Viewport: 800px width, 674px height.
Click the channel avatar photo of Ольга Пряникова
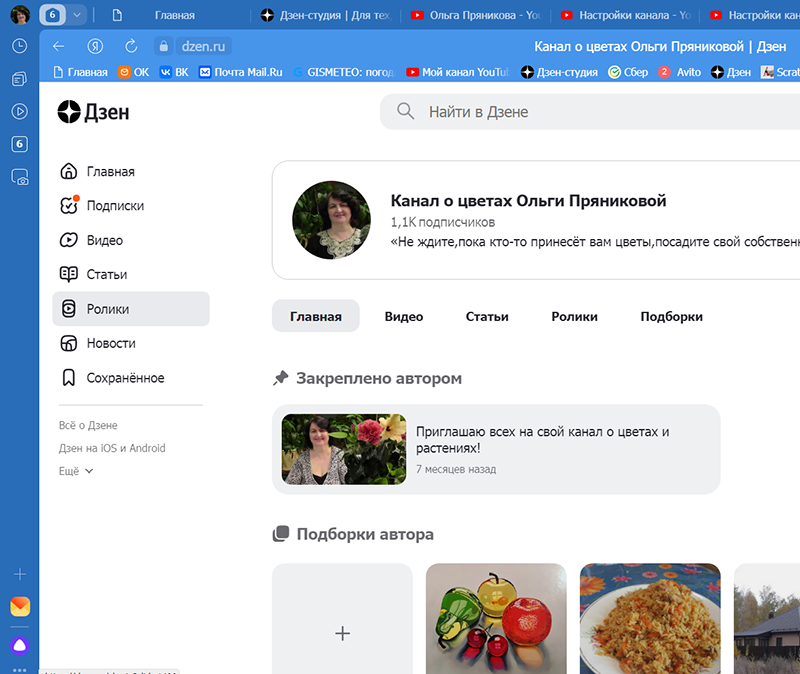[x=331, y=220]
